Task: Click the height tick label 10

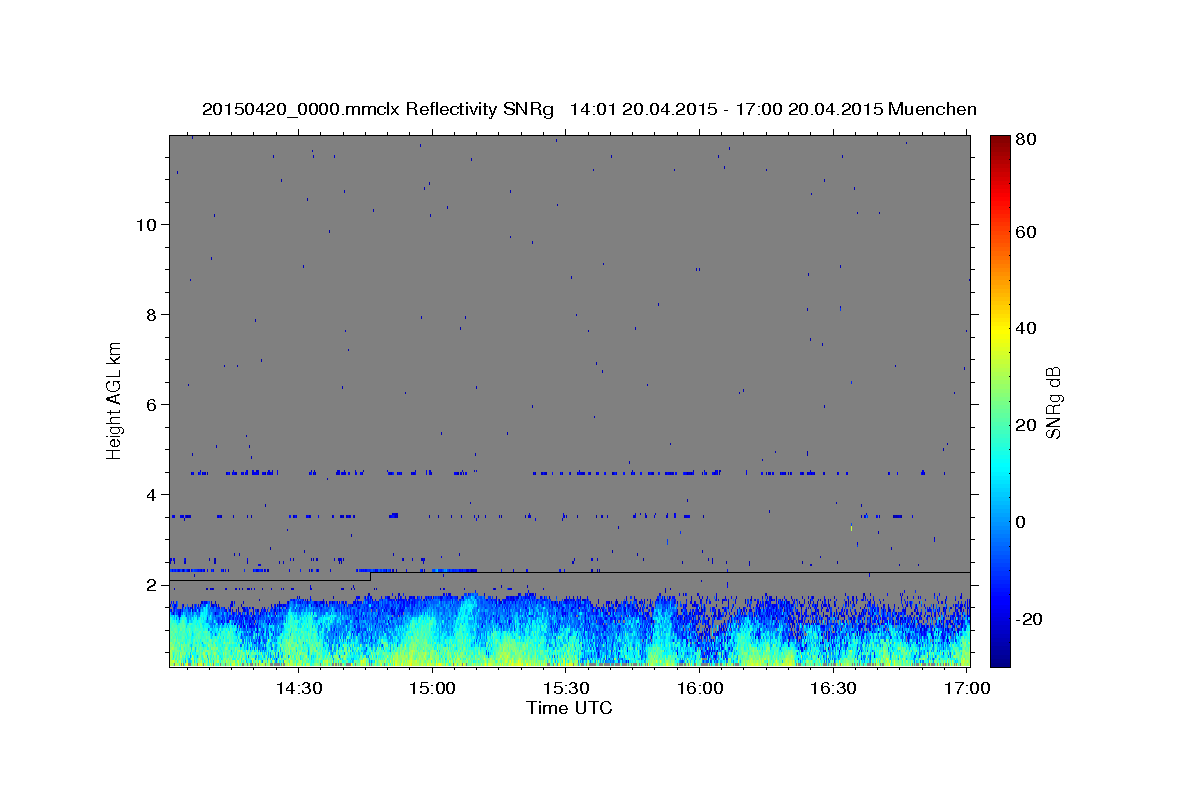Action: (x=147, y=225)
